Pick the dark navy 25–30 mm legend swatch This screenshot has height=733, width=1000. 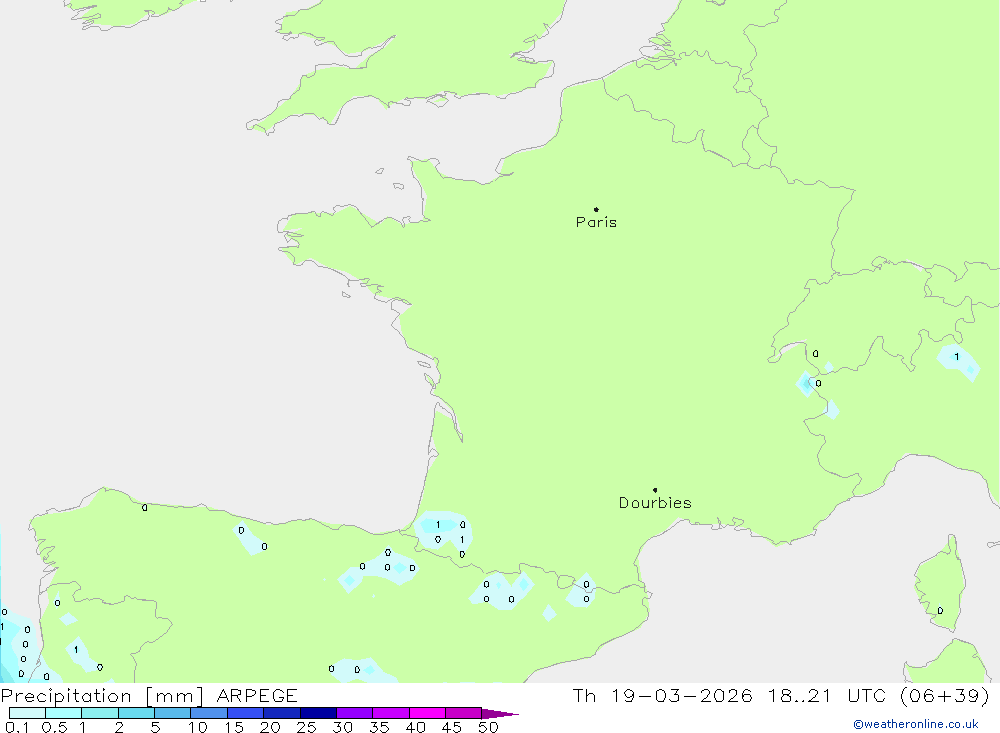pos(318,713)
